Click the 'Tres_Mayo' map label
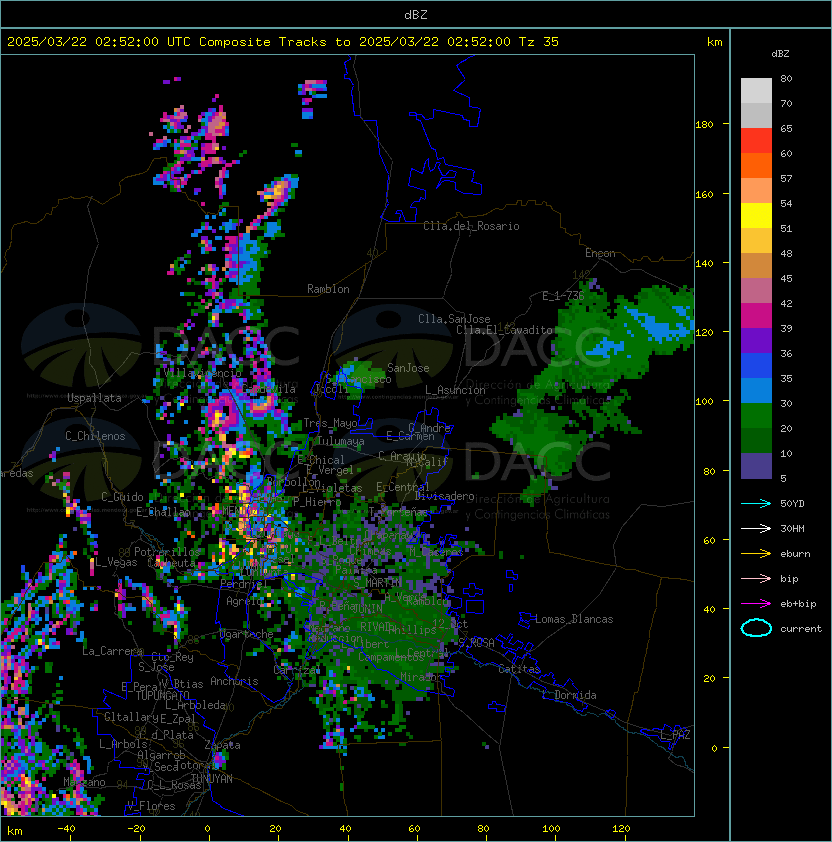This screenshot has height=842, width=832. pos(330,423)
